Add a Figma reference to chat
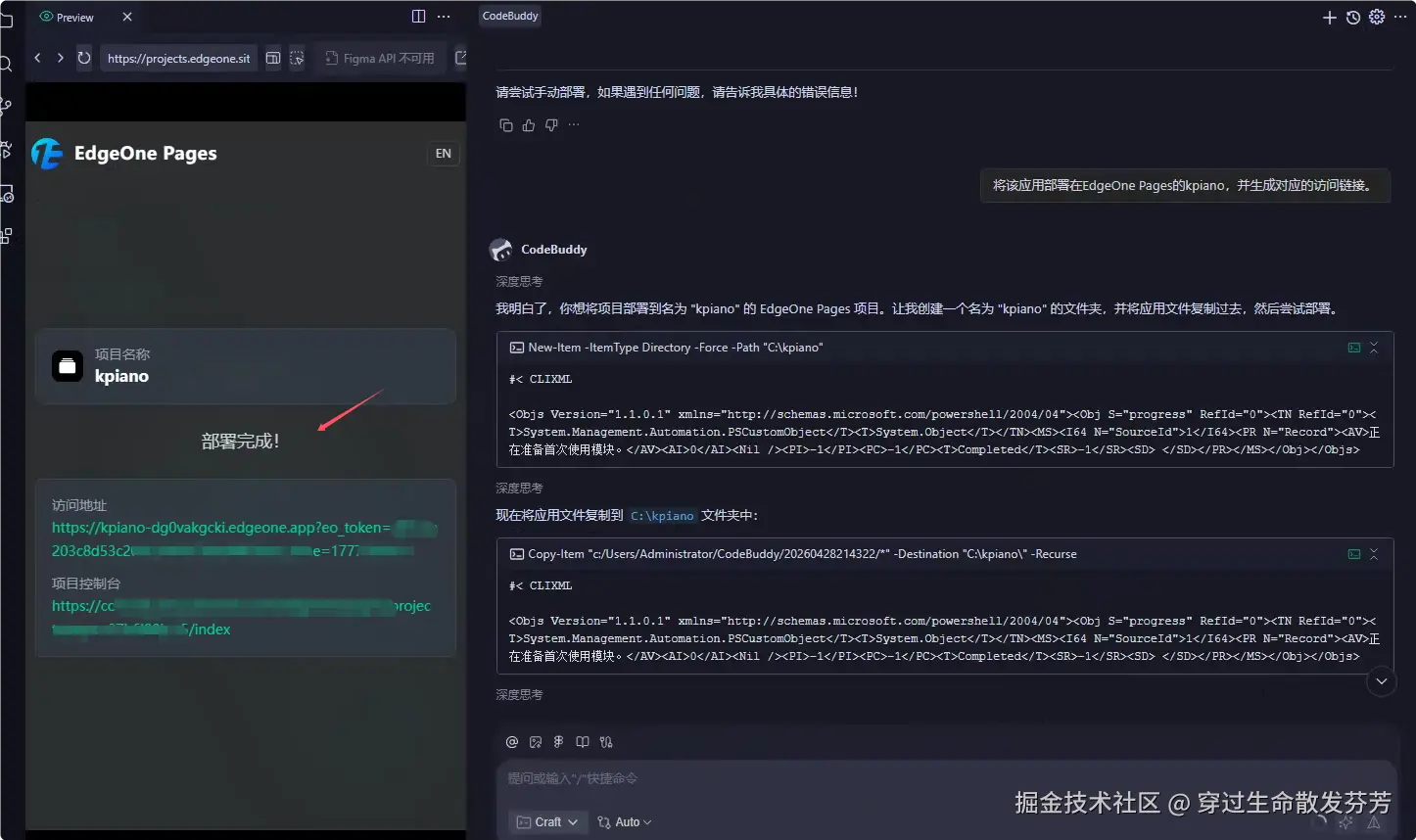The image size is (1416, 840). 559,742
